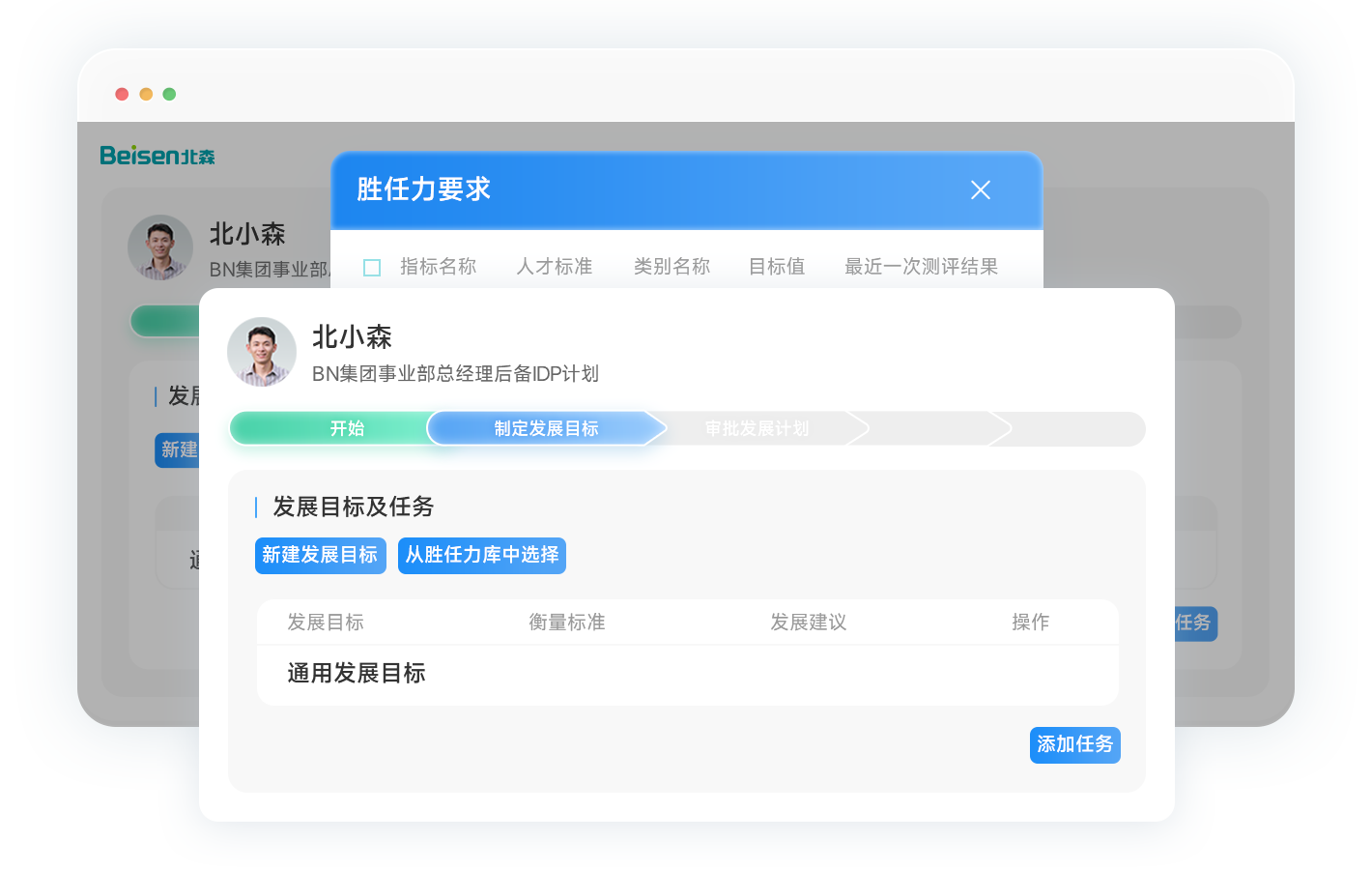The image size is (1372, 870).
Task: Click the 目标值 column header
Action: click(x=776, y=267)
